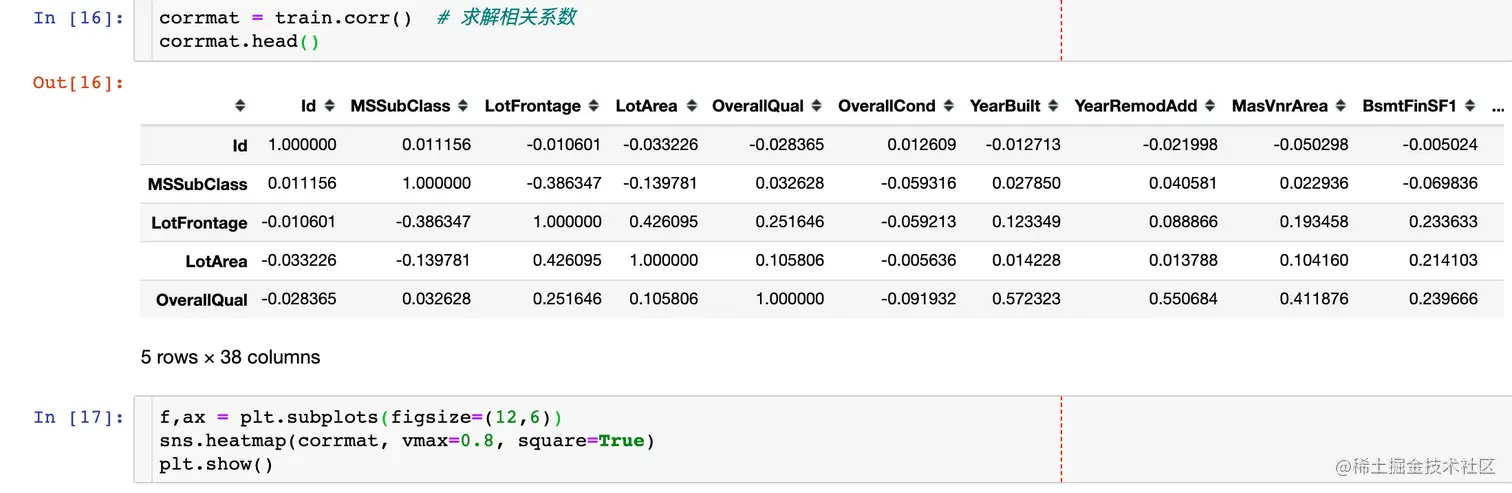1512x493 pixels.
Task: Click the value -0.012713 cell
Action: (x=1023, y=145)
